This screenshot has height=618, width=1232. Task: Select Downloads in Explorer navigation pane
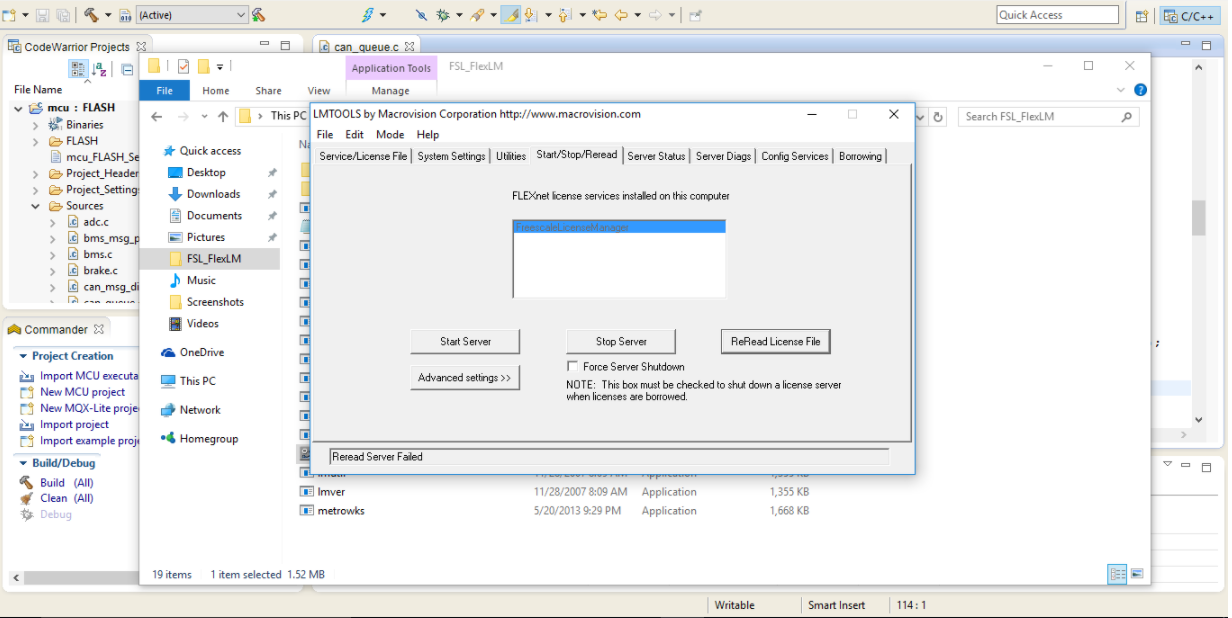pos(213,194)
